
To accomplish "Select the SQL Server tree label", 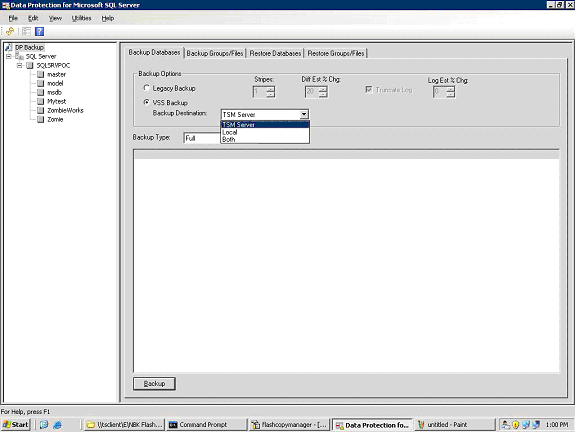I will (x=41, y=56).
